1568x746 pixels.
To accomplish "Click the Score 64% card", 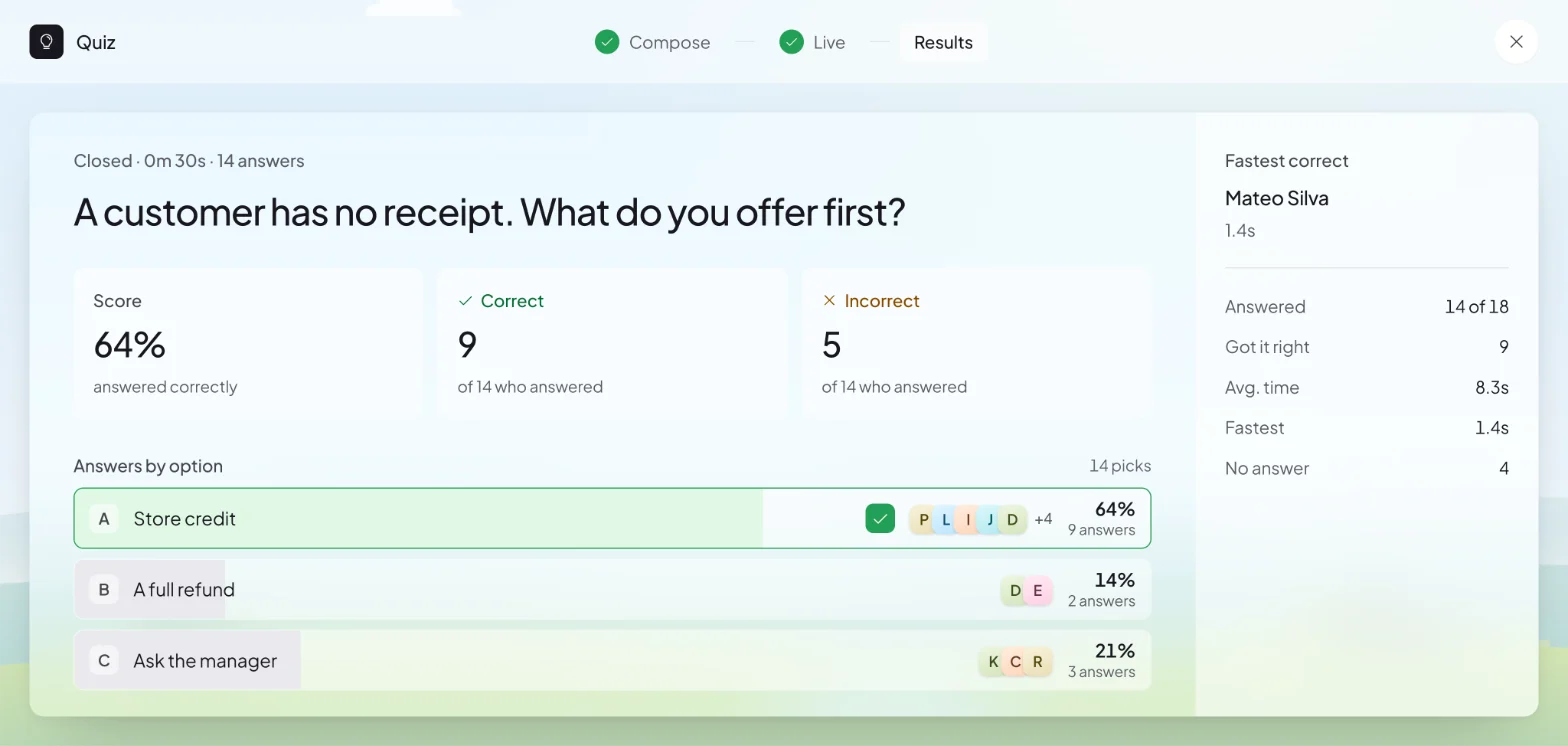I will (248, 342).
